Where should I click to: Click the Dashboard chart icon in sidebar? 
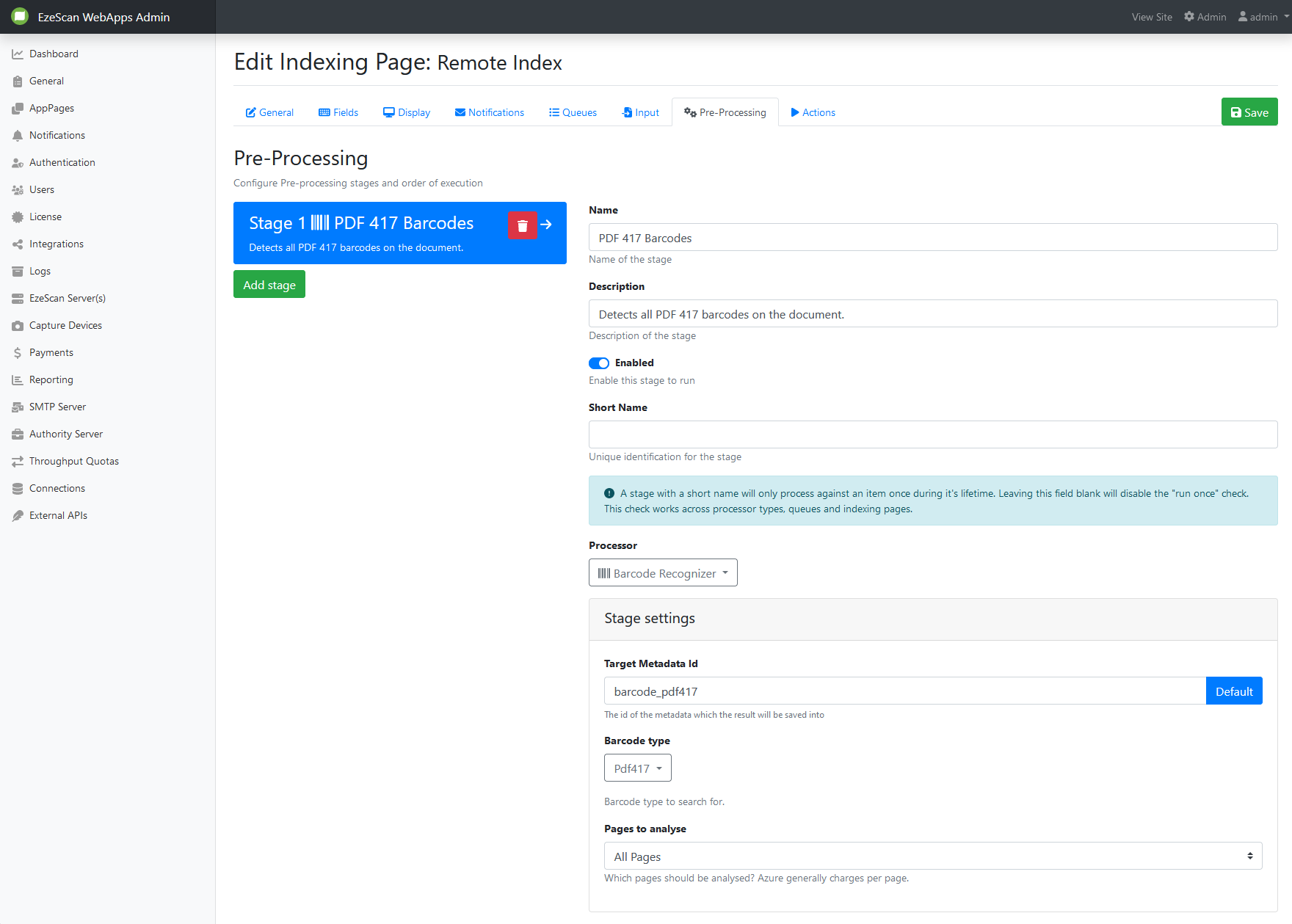[18, 54]
